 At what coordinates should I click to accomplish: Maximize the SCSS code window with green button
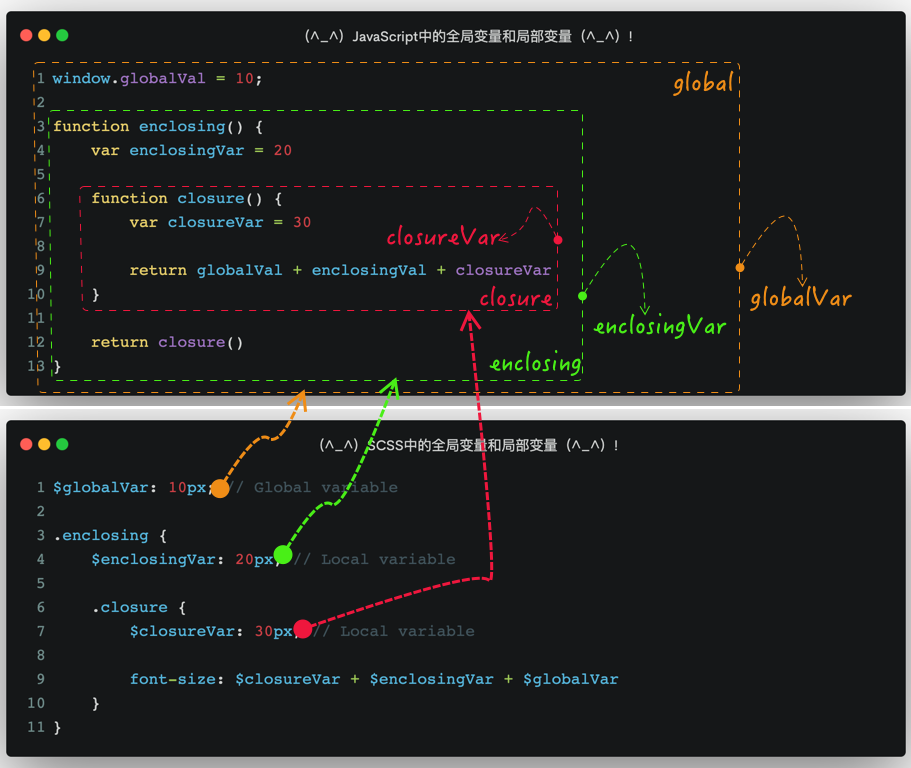[x=62, y=444]
